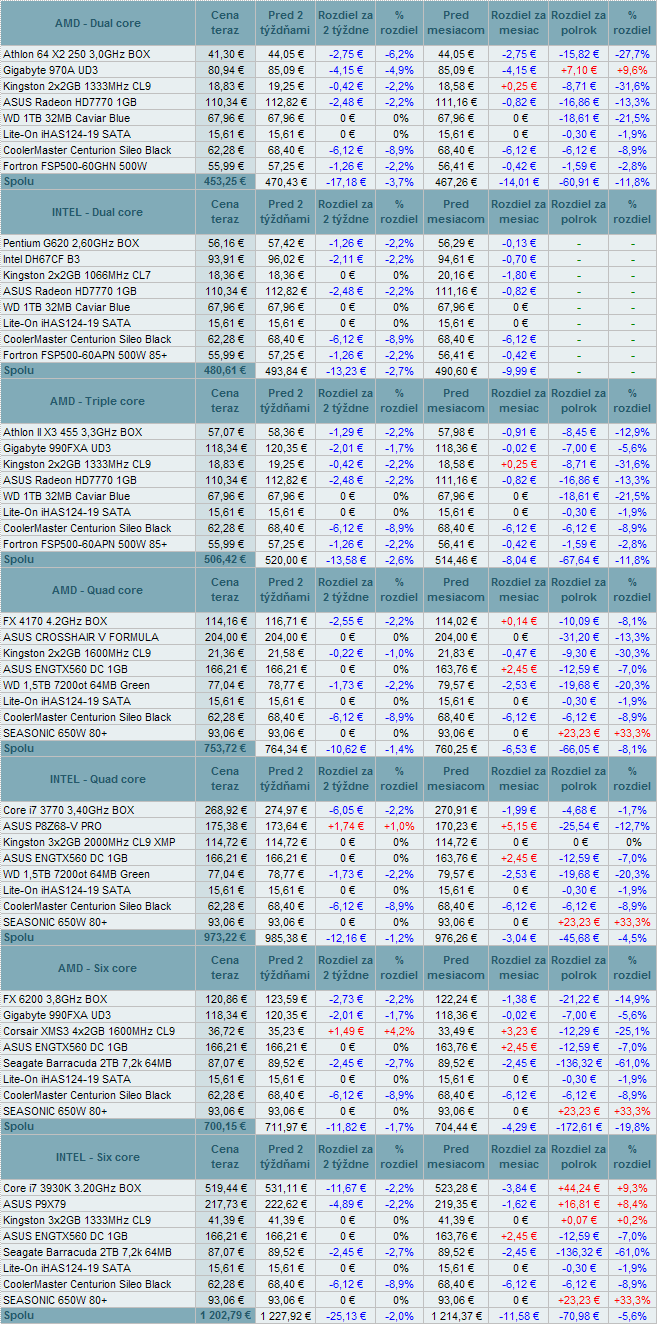This screenshot has width=657, height=1324.
Task: Select the "ASUS CROSSHAIR V FORMULA" component name
Action: coord(81,638)
